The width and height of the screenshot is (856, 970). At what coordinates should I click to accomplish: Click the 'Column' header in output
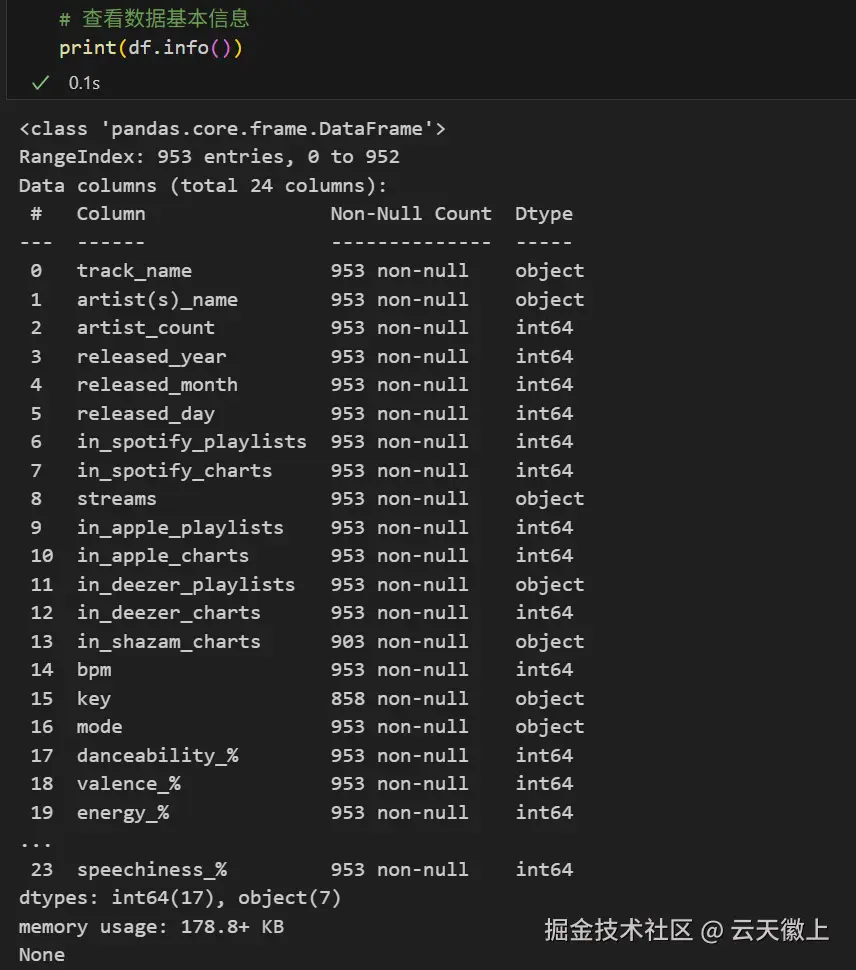[x=111, y=214]
